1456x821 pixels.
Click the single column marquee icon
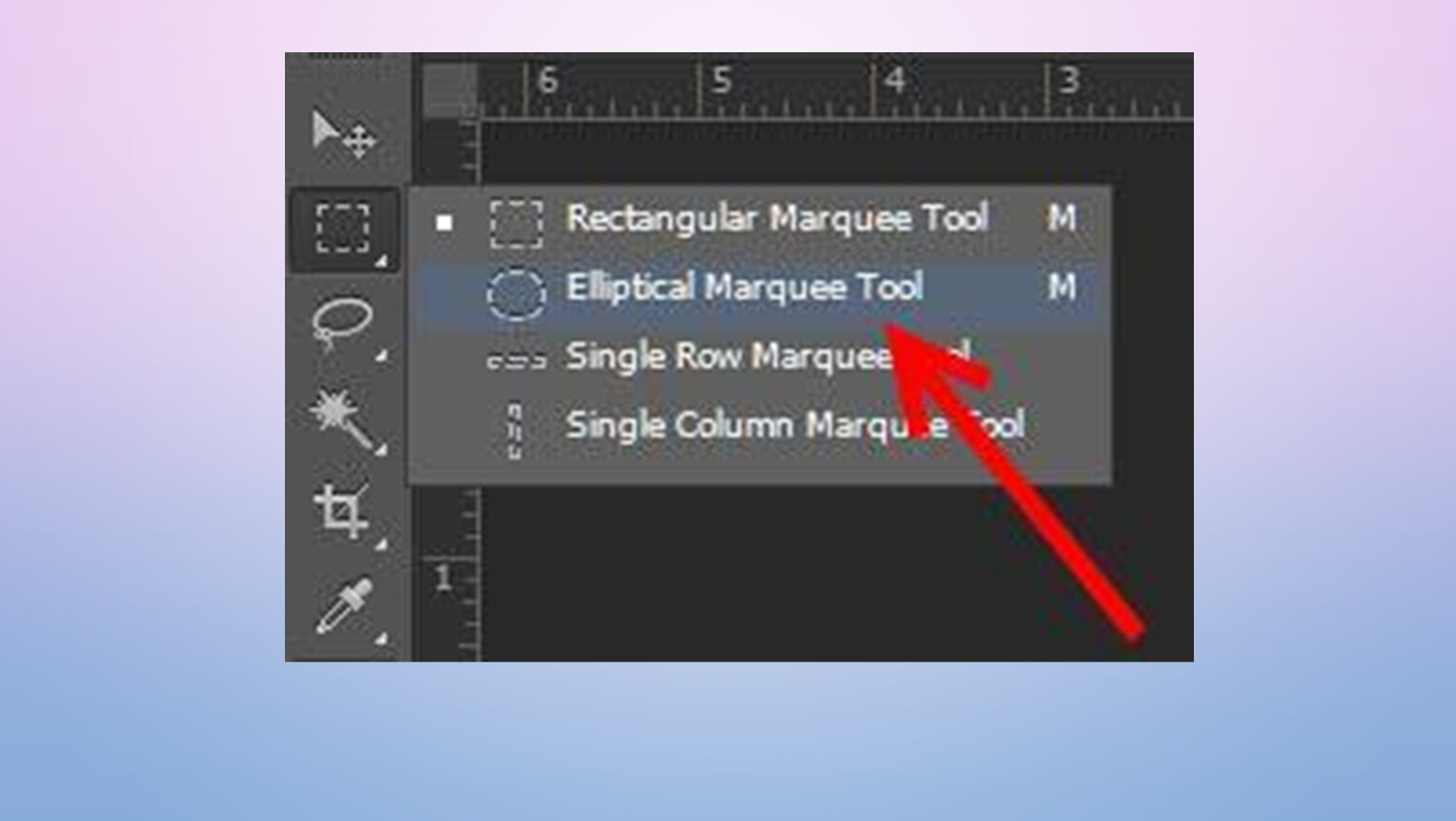(x=515, y=431)
